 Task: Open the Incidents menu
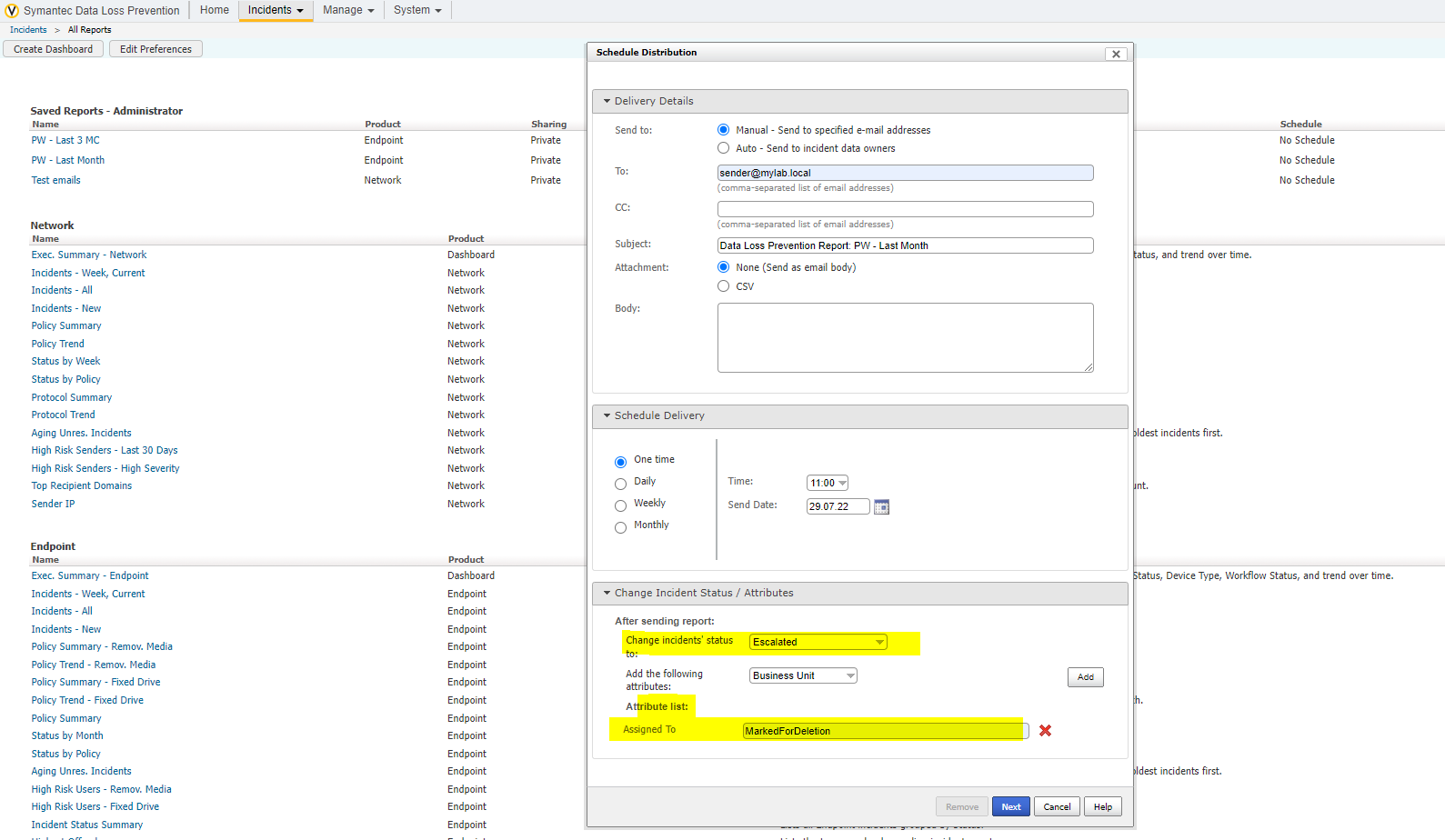click(x=276, y=10)
